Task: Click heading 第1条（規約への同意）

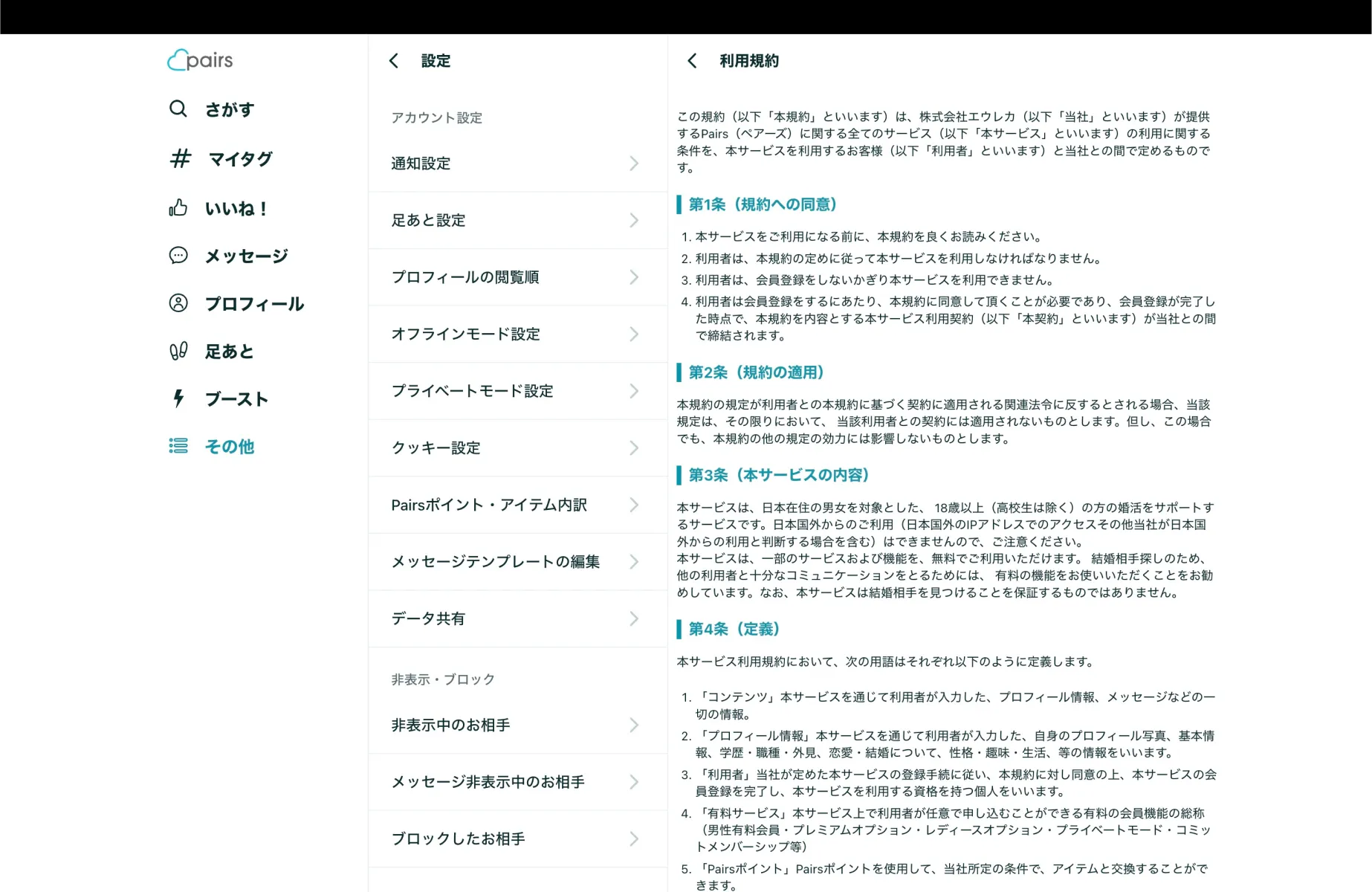Action: 763,204
